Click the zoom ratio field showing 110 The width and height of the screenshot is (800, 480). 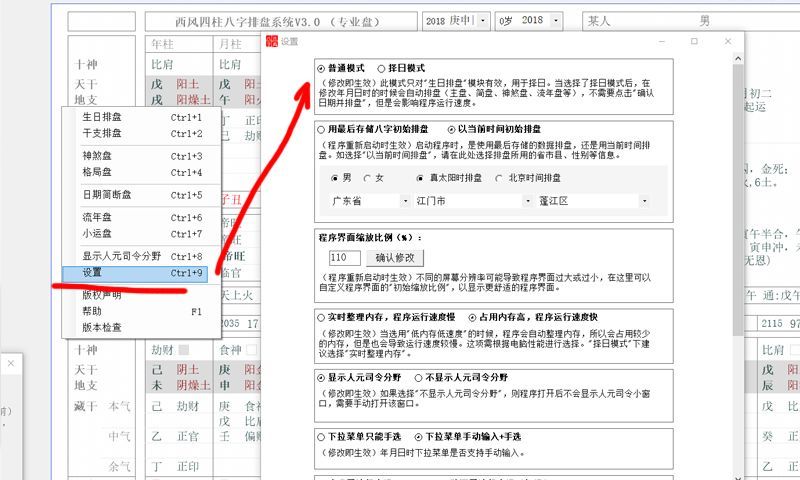point(345,258)
